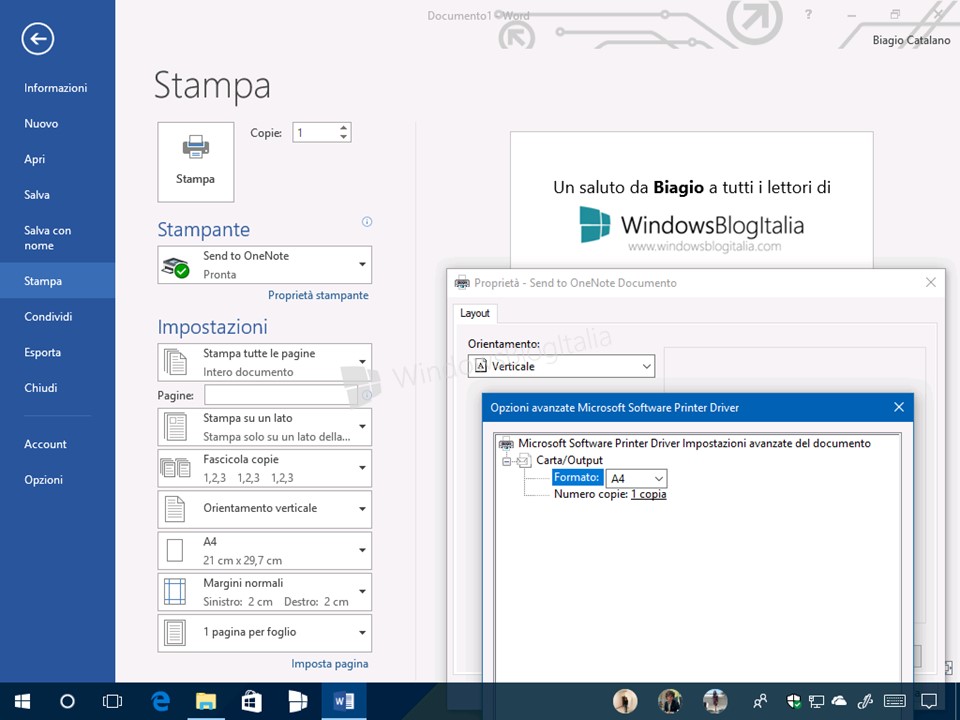
Task: Click Chiudi in the sidebar
Action: (40, 388)
